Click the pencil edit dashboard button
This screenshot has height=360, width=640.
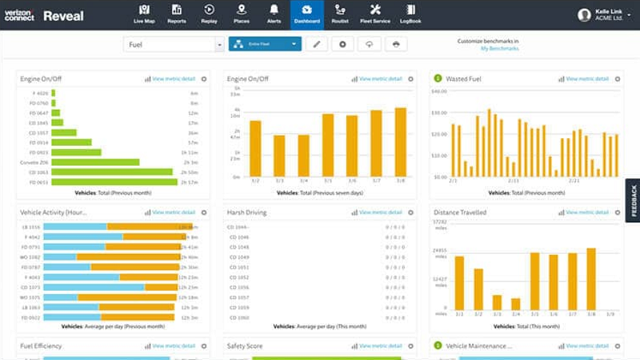[317, 44]
